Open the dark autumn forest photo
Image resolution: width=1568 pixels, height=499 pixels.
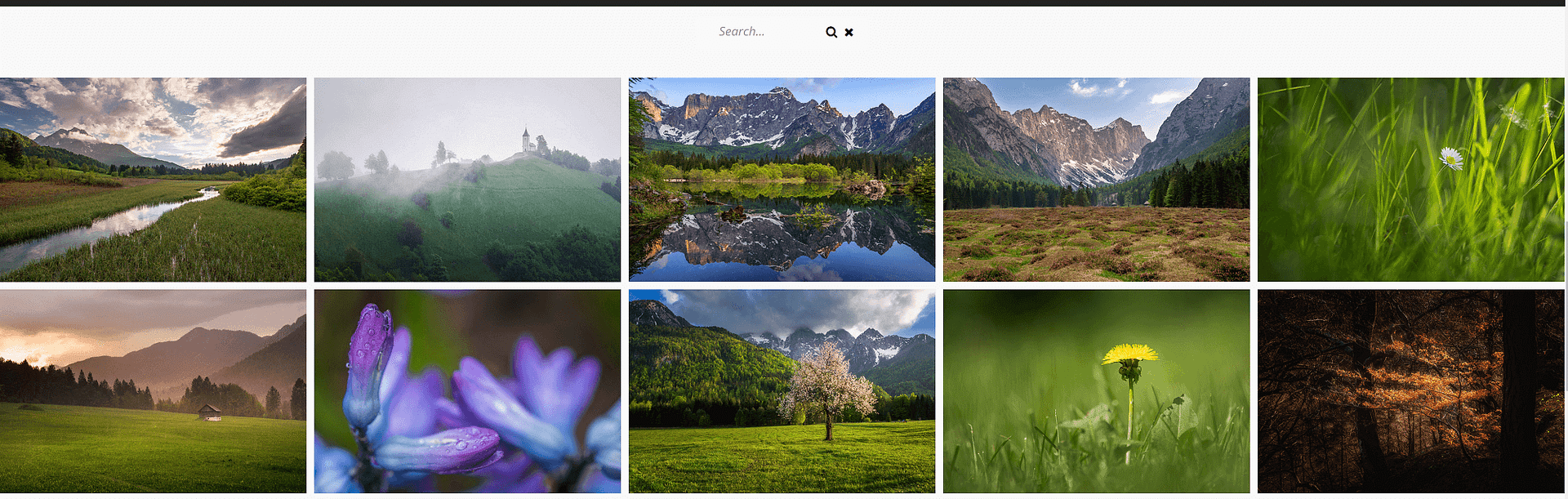1410,391
